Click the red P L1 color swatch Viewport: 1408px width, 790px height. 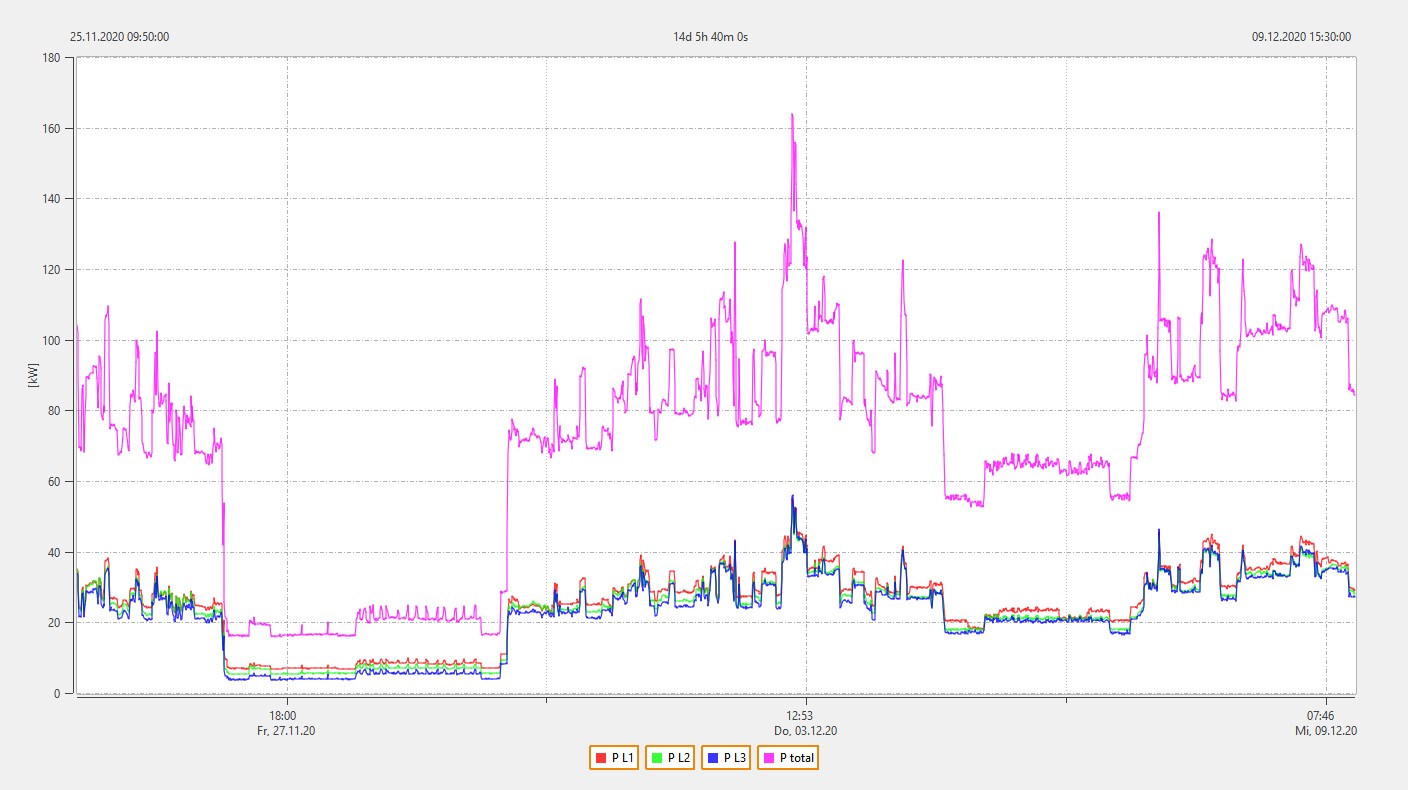tap(602, 758)
